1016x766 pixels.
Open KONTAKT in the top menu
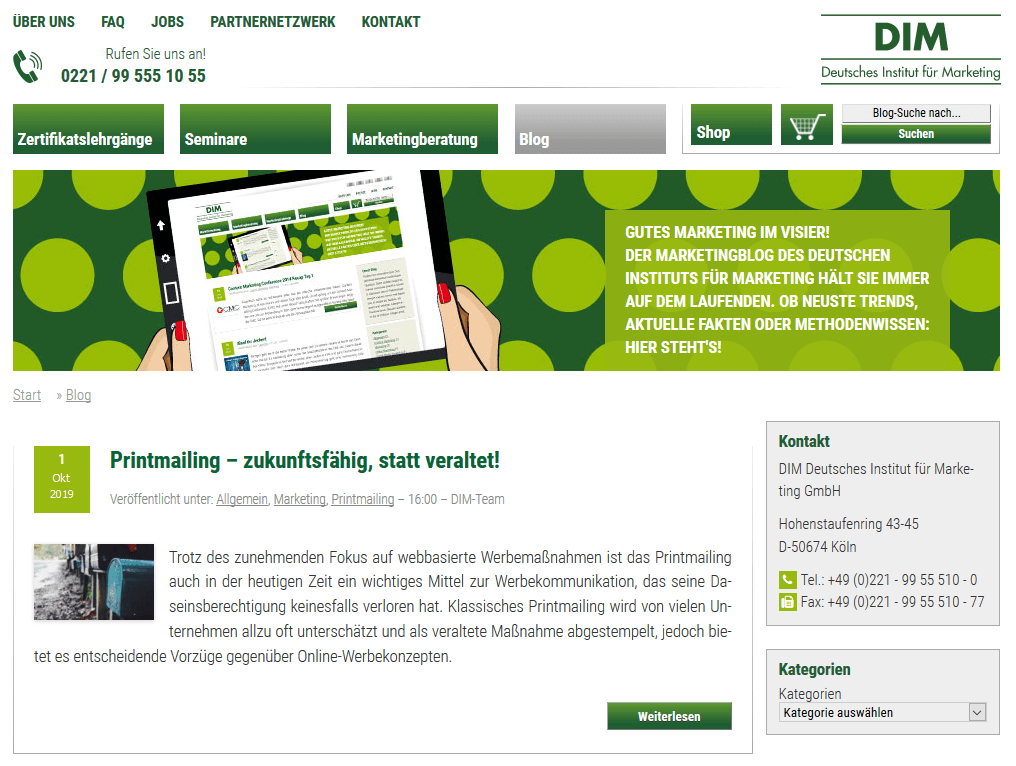(391, 22)
